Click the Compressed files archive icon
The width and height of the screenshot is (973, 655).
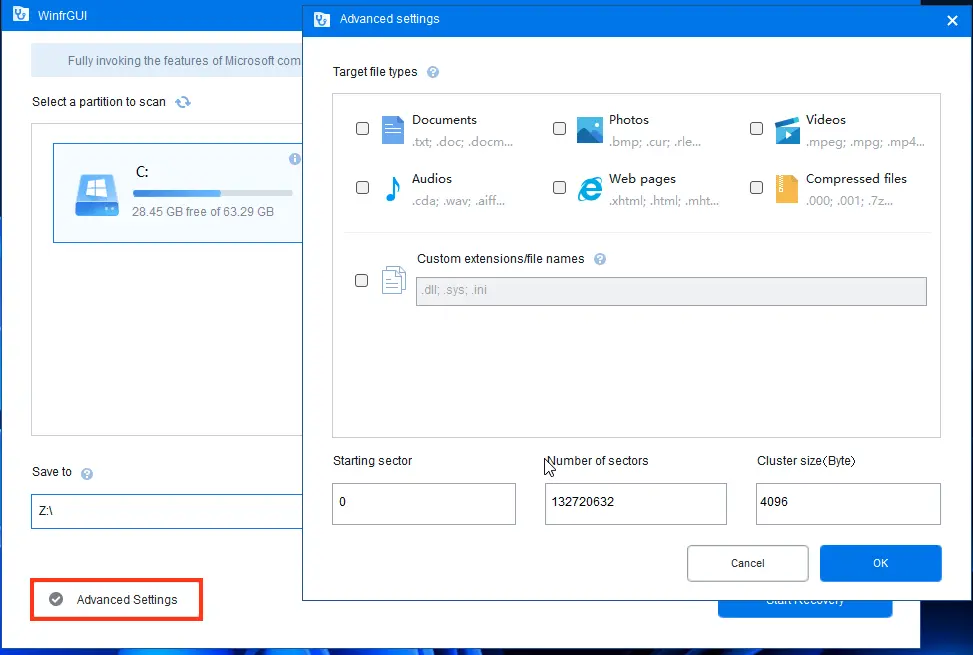point(787,188)
